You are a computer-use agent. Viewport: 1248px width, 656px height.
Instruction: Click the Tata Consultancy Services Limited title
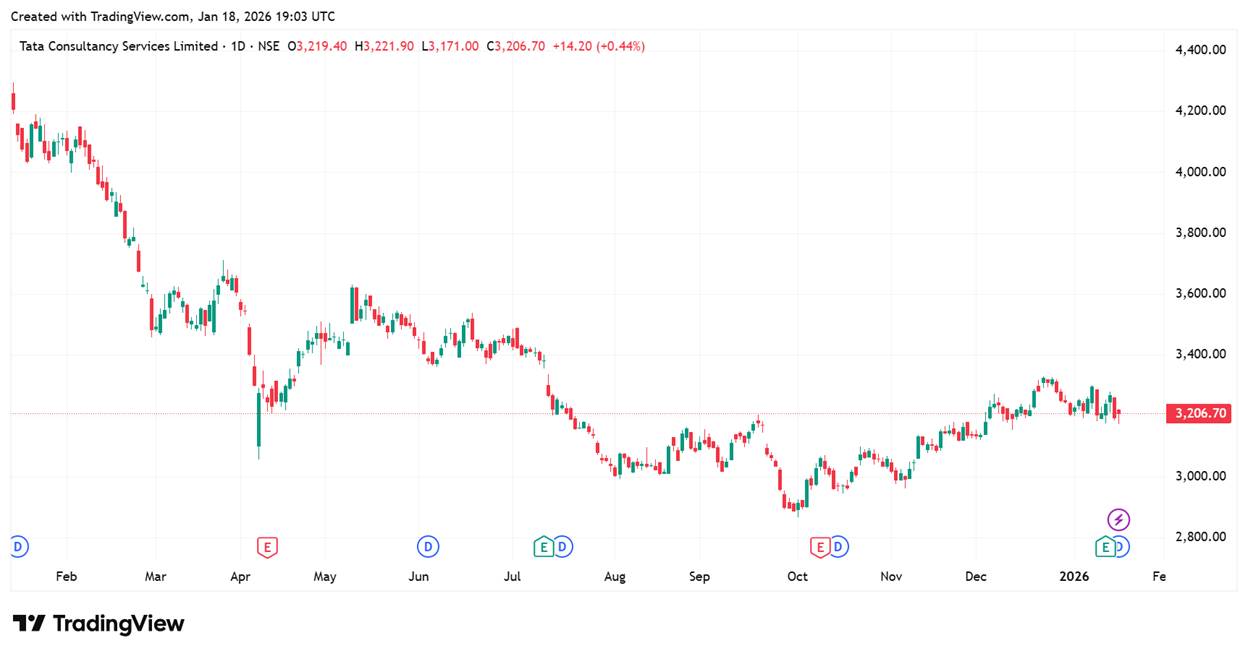click(118, 46)
